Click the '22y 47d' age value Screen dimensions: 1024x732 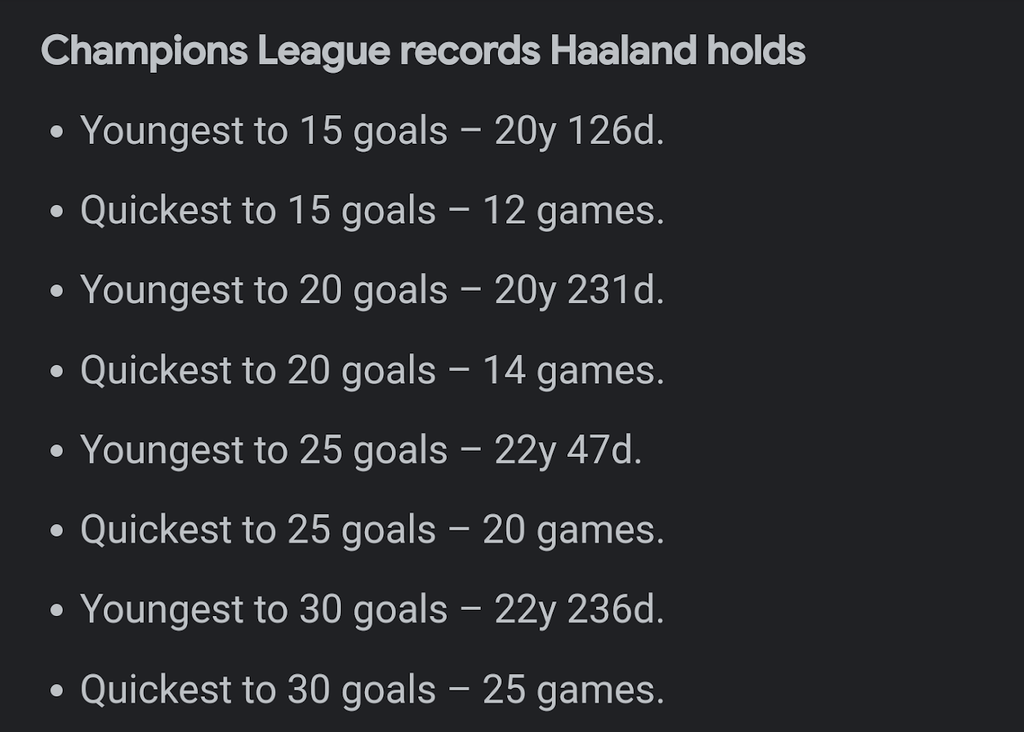click(567, 450)
